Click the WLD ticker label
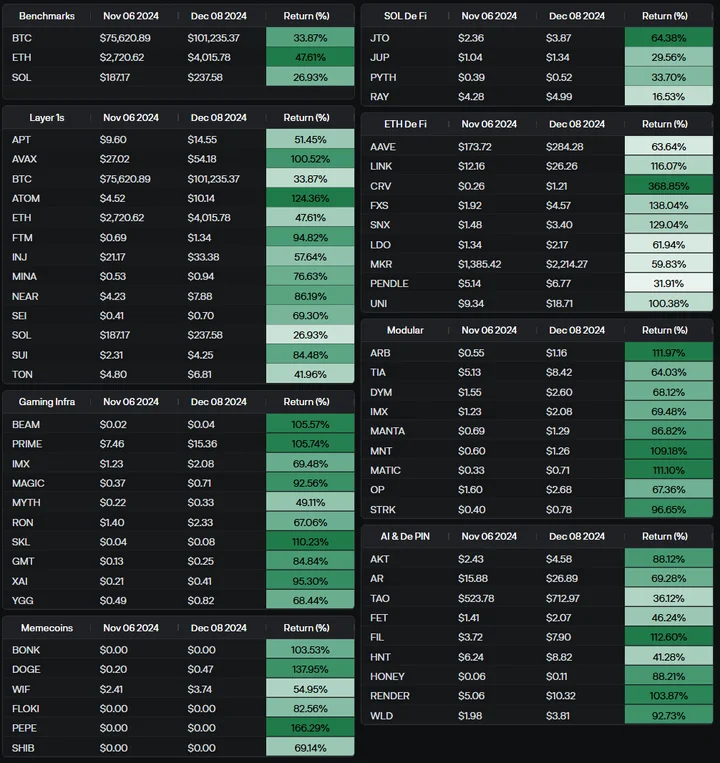The width and height of the screenshot is (720, 763). point(381,716)
